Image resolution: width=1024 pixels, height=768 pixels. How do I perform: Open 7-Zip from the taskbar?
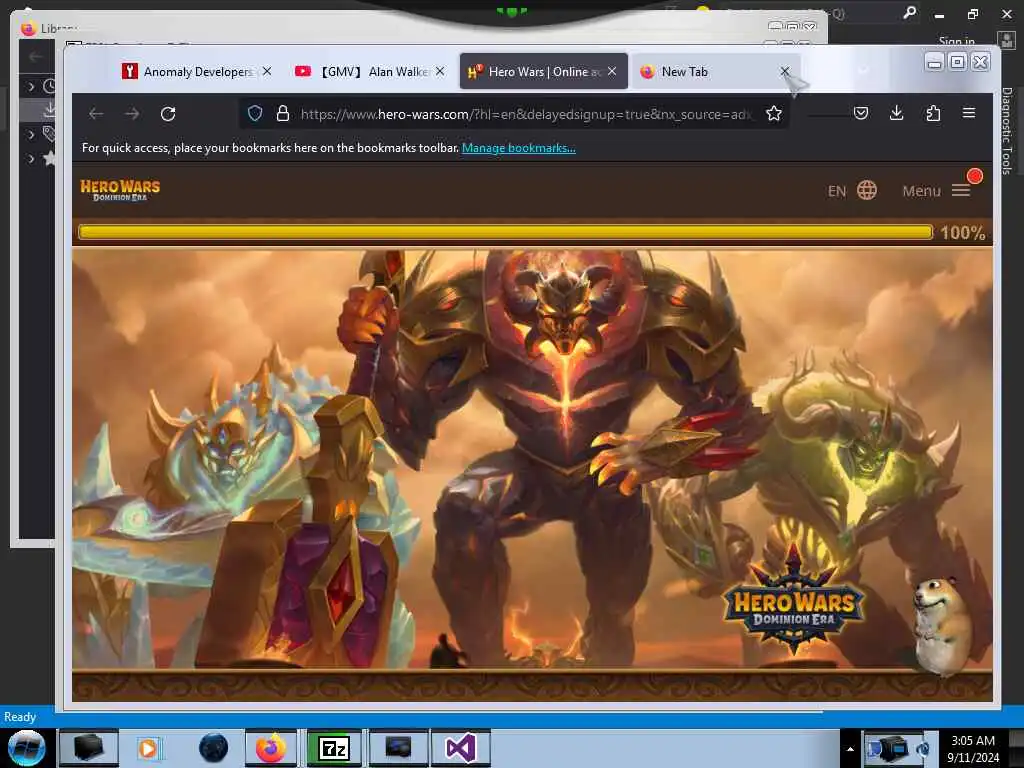334,748
